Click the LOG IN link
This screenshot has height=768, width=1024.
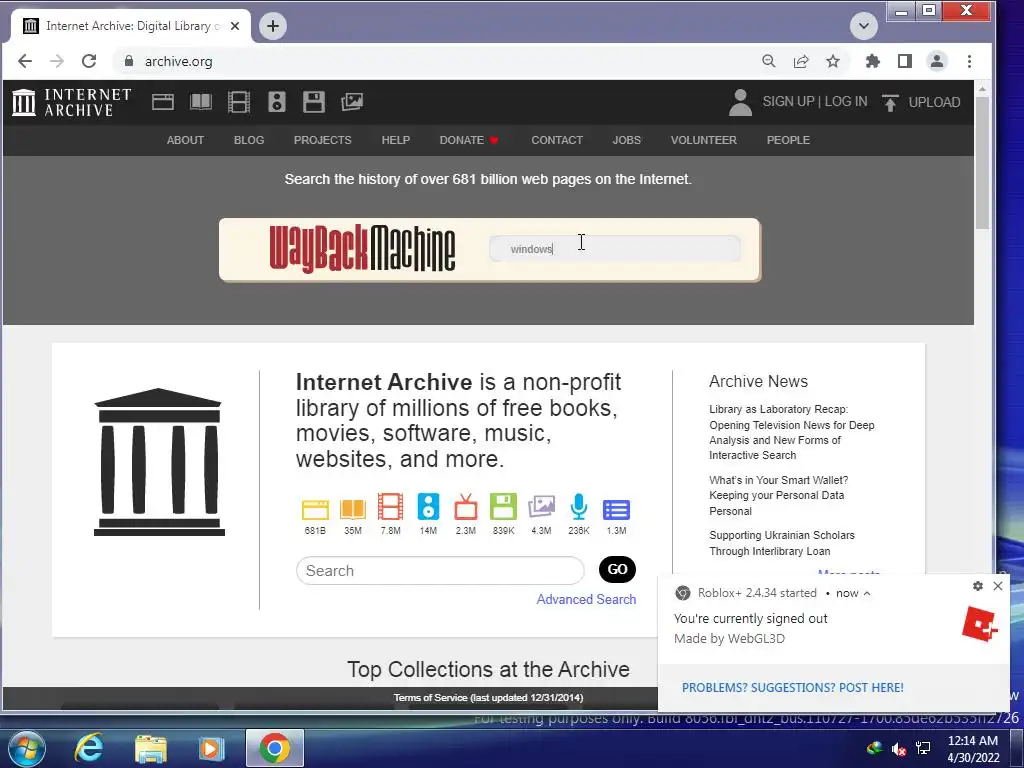(846, 101)
